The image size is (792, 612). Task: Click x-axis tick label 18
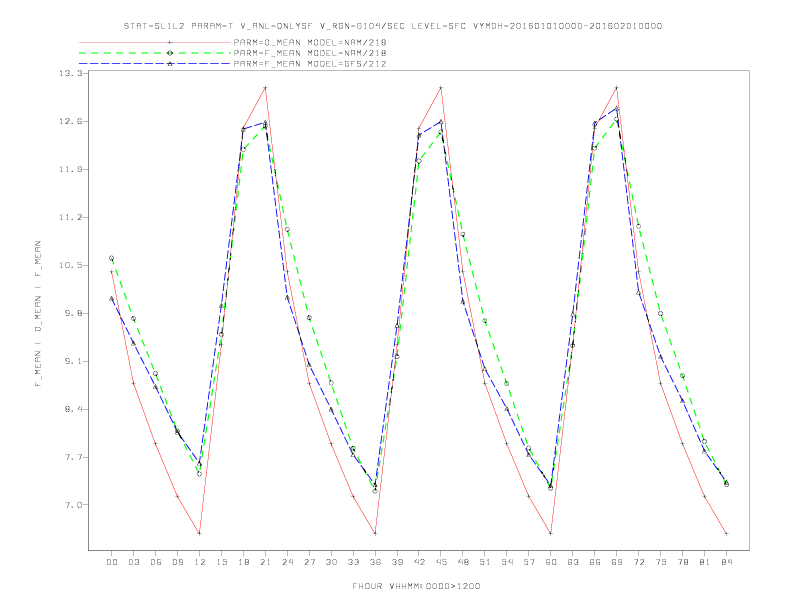pyautogui.click(x=243, y=562)
